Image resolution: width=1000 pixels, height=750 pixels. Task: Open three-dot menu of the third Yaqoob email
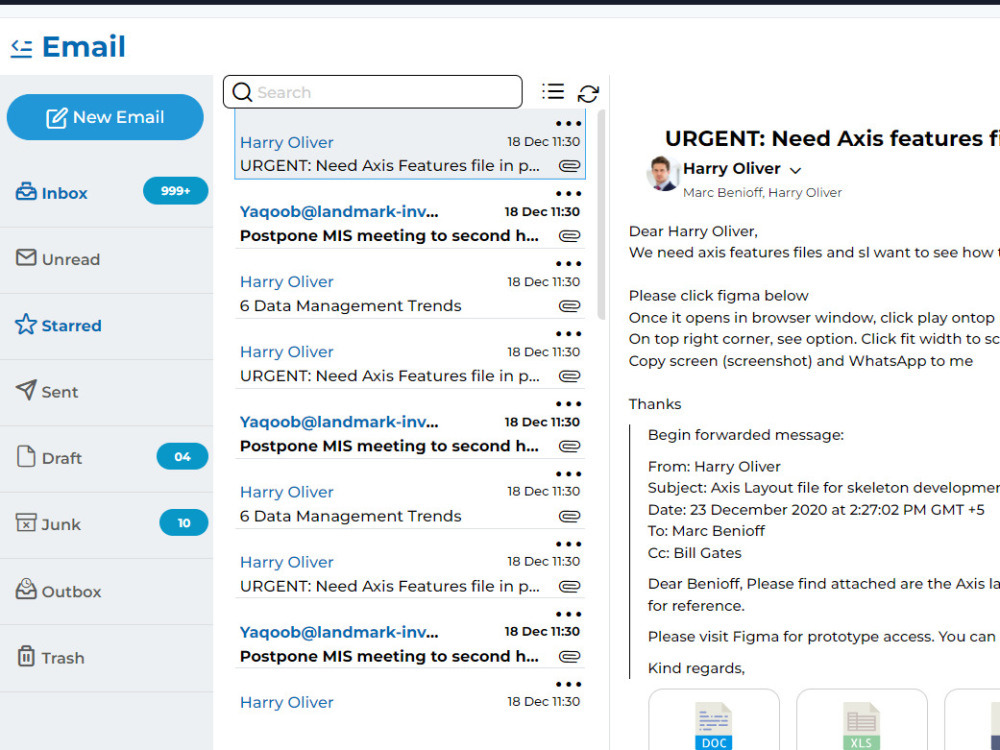pyautogui.click(x=568, y=615)
